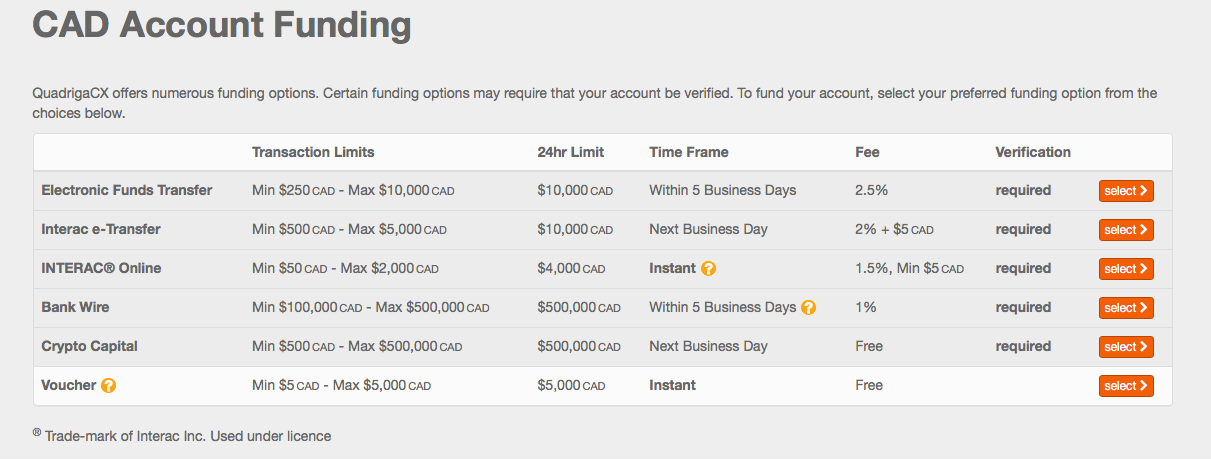Click the Time Frame column header
Viewport: 1211px width, 459px height.
pos(688,152)
